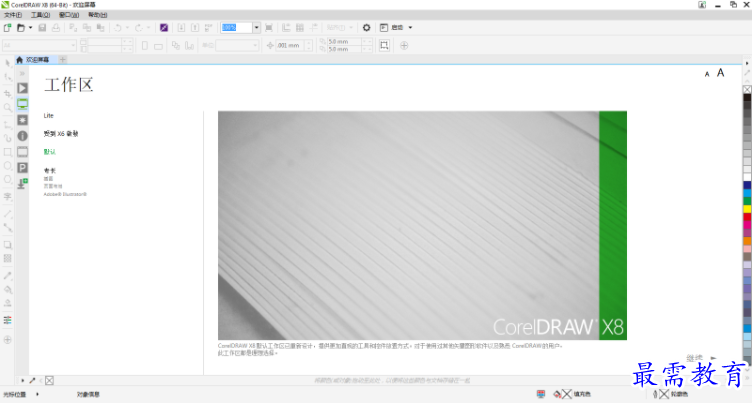Viewport: 754px width, 406px height.
Task: Open the File menu (文件)
Action: pos(13,15)
